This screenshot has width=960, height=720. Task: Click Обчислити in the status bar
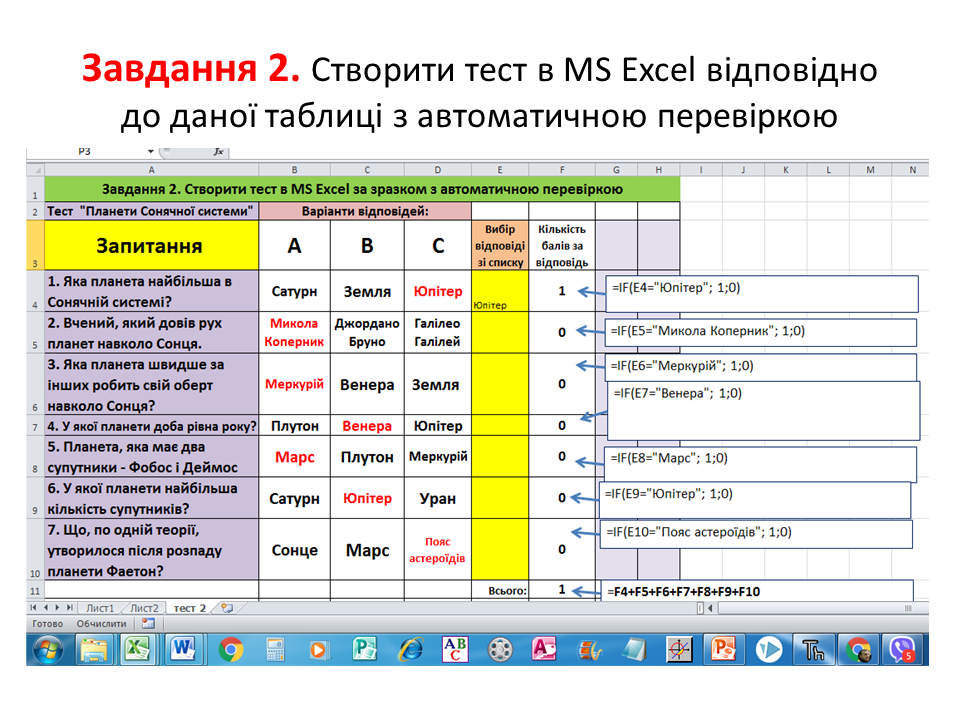(x=101, y=623)
